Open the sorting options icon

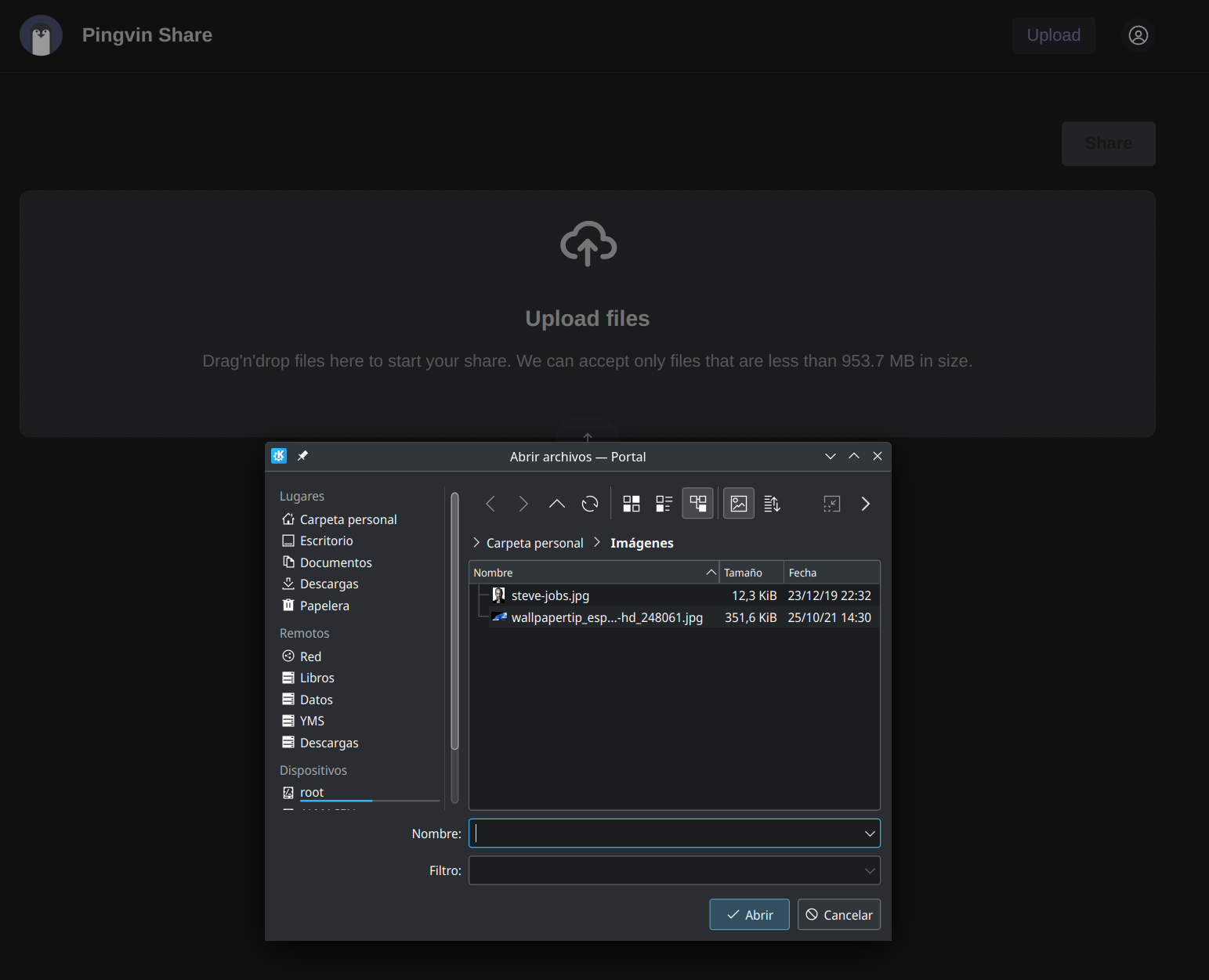click(772, 504)
